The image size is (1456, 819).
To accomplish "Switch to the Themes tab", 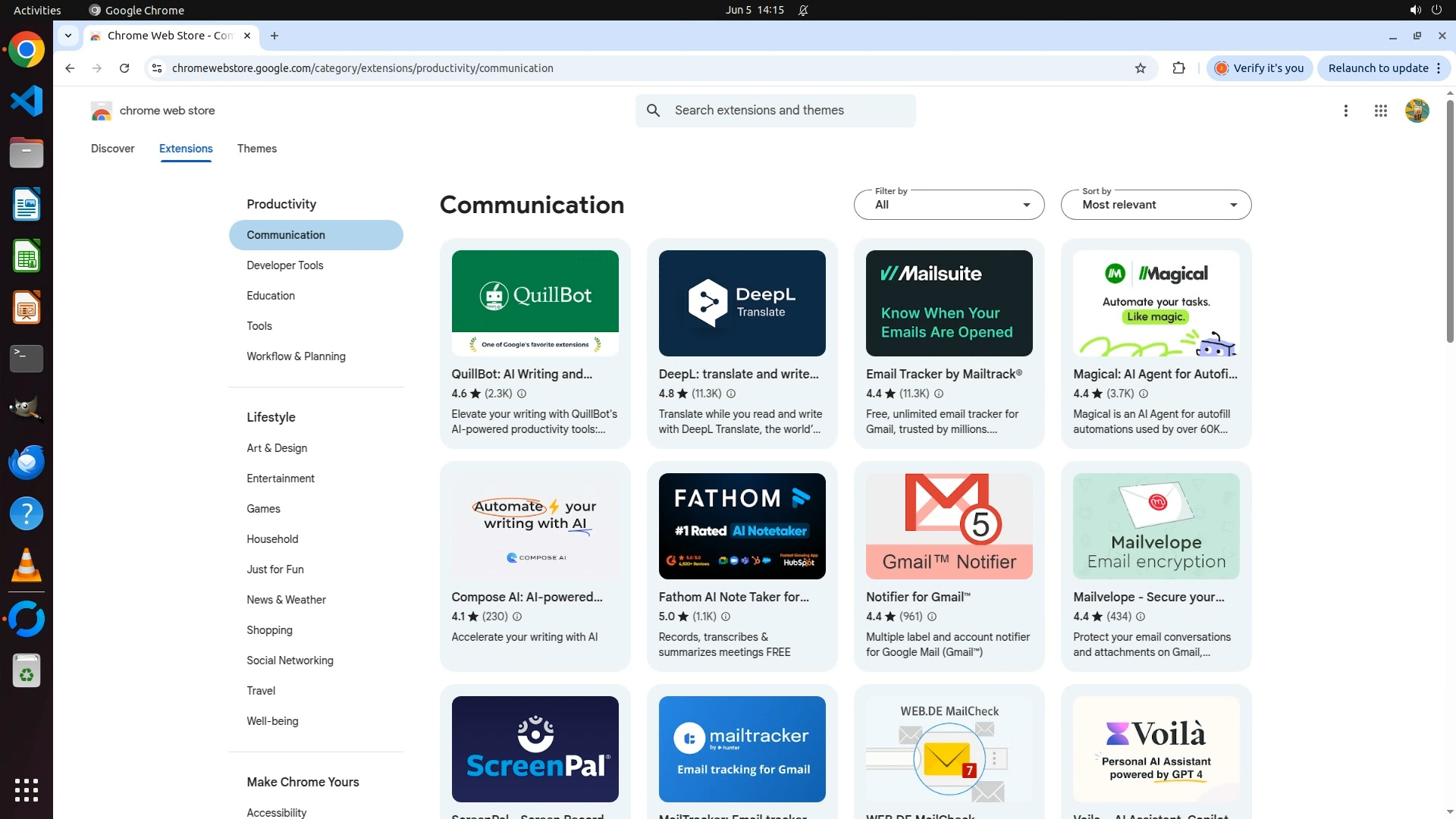I will 256,149.
